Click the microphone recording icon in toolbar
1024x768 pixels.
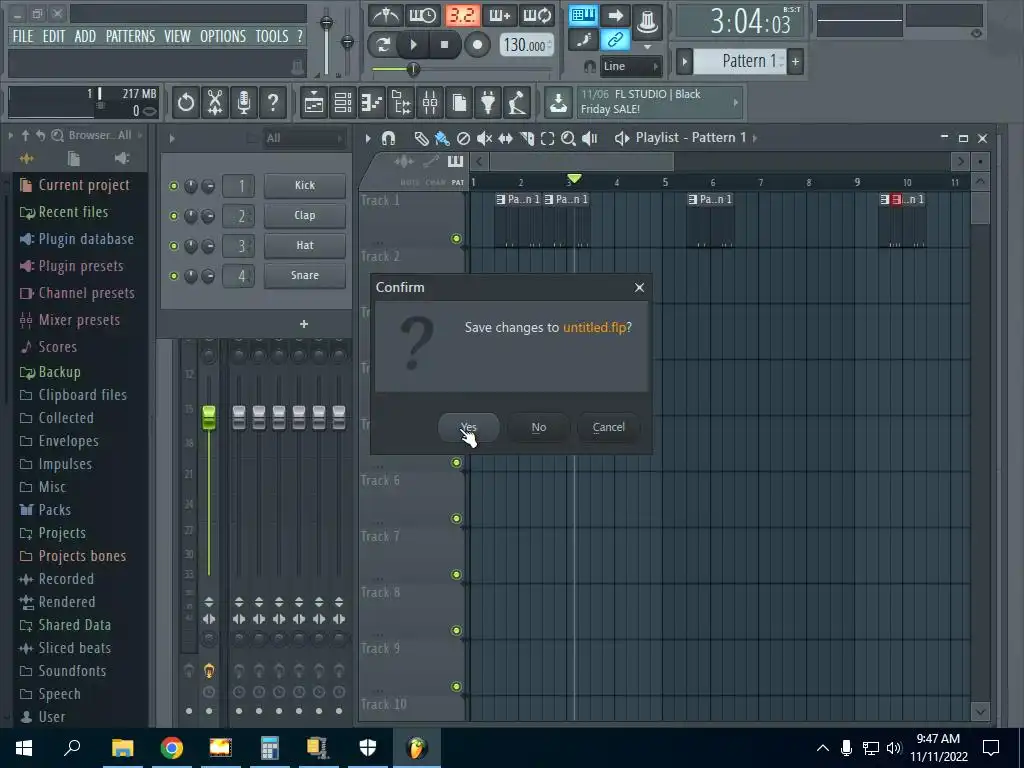pyautogui.click(x=244, y=103)
